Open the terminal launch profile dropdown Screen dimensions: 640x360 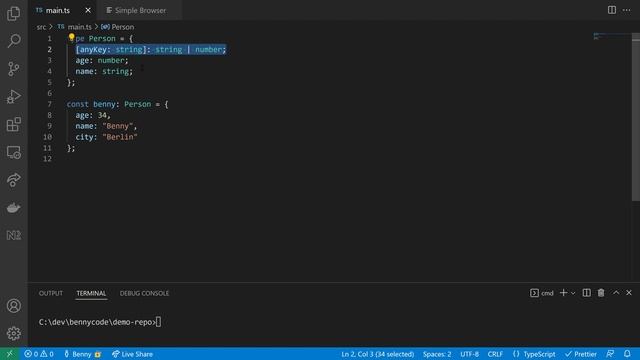[573, 293]
